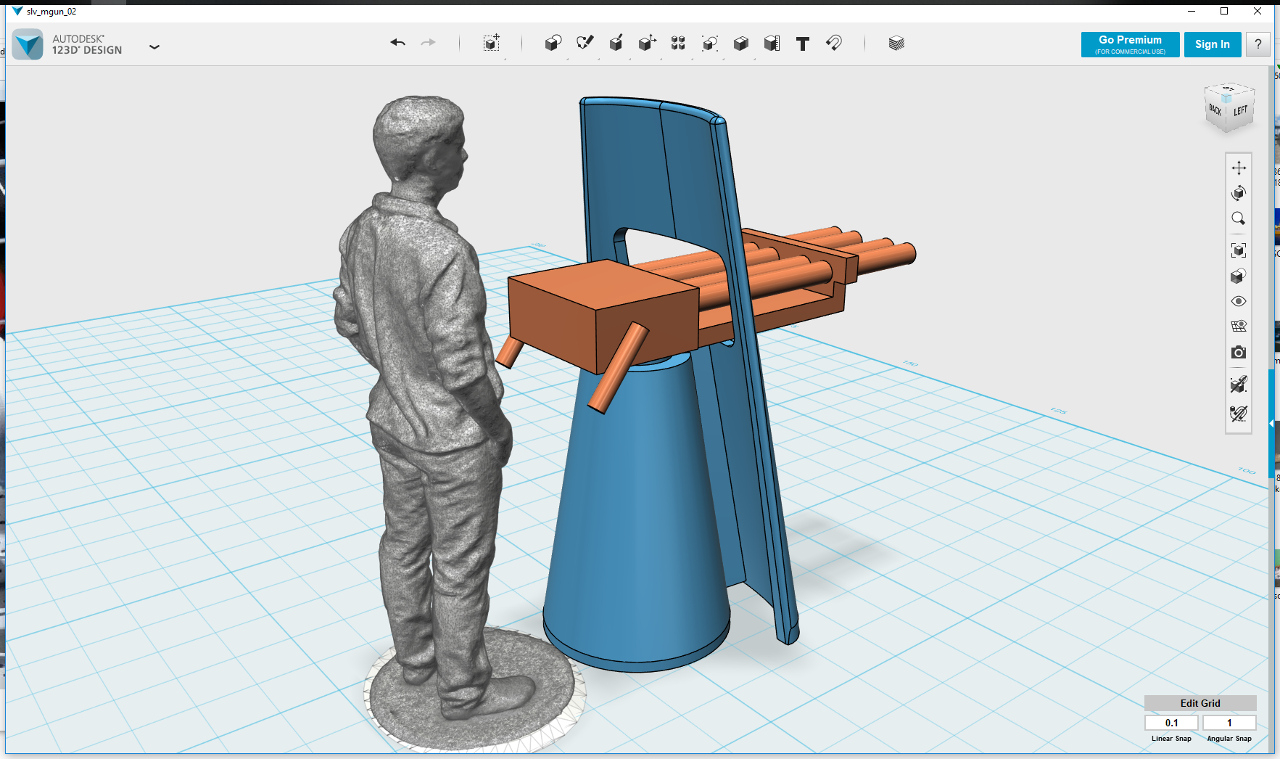Open the Pattern tool
The image size is (1280, 759).
678,43
